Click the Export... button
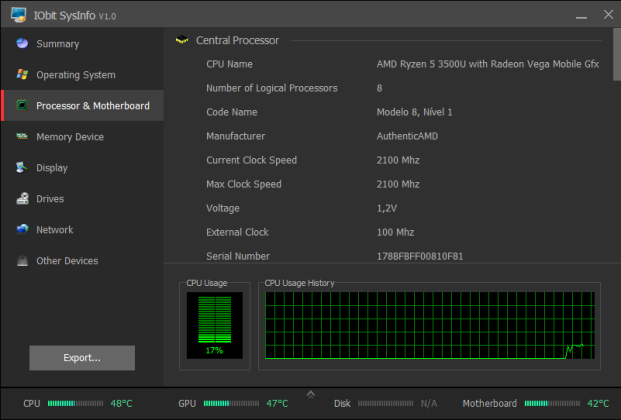The width and height of the screenshot is (621, 420). coord(82,358)
